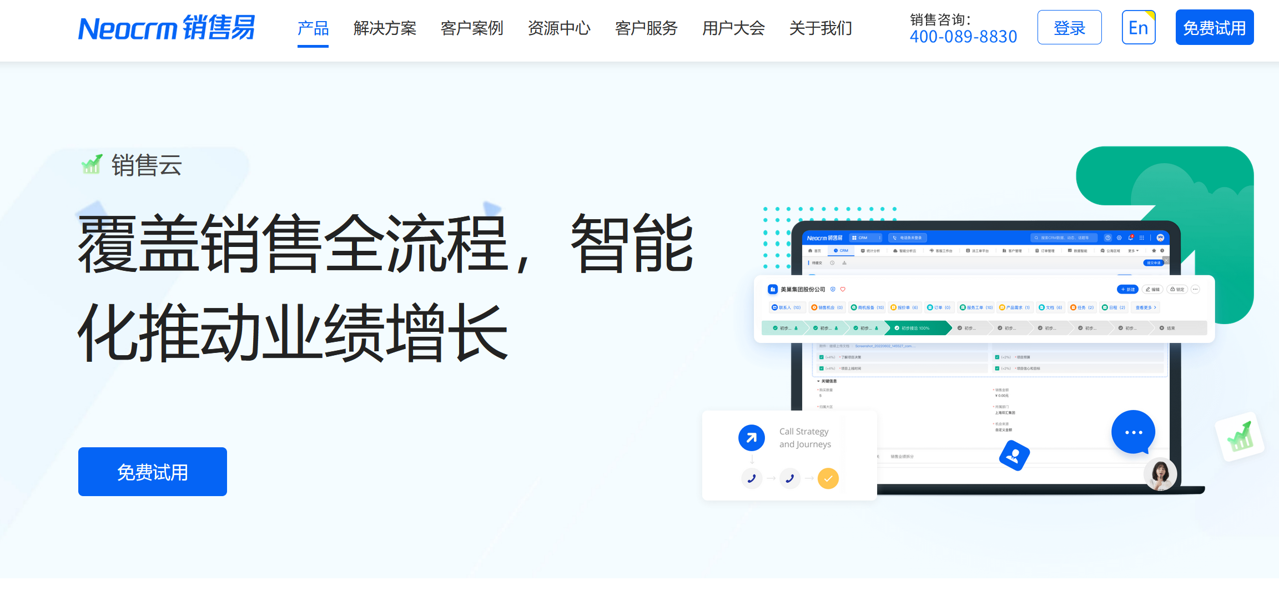Switch language with the En toggle
The width and height of the screenshot is (1279, 596).
click(1138, 28)
